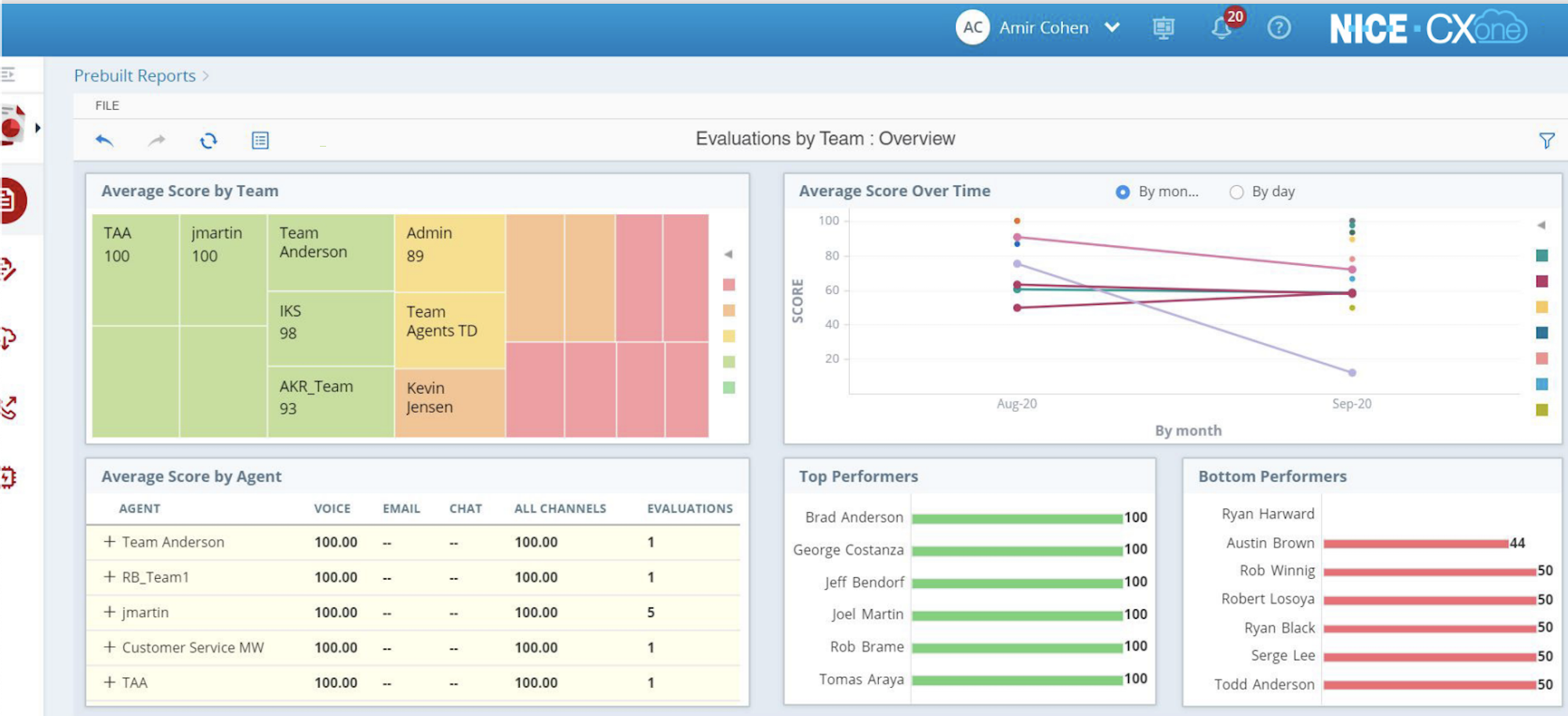Select the By day radio button
This screenshot has width=1568, height=716.
1236,192
